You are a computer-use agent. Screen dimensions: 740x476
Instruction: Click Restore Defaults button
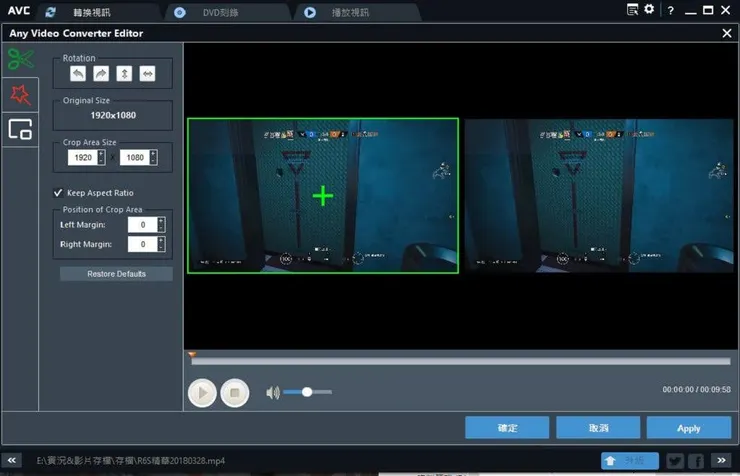click(x=116, y=274)
